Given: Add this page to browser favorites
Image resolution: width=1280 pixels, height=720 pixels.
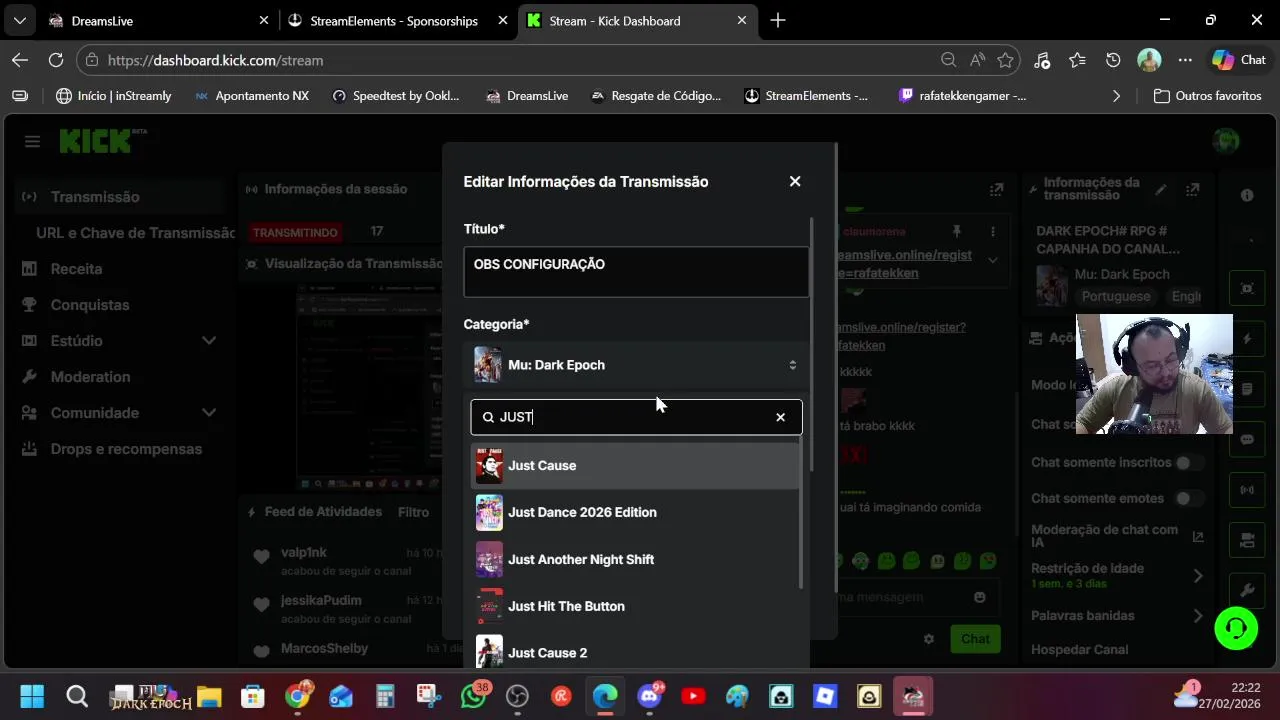Looking at the screenshot, I should 1005,60.
